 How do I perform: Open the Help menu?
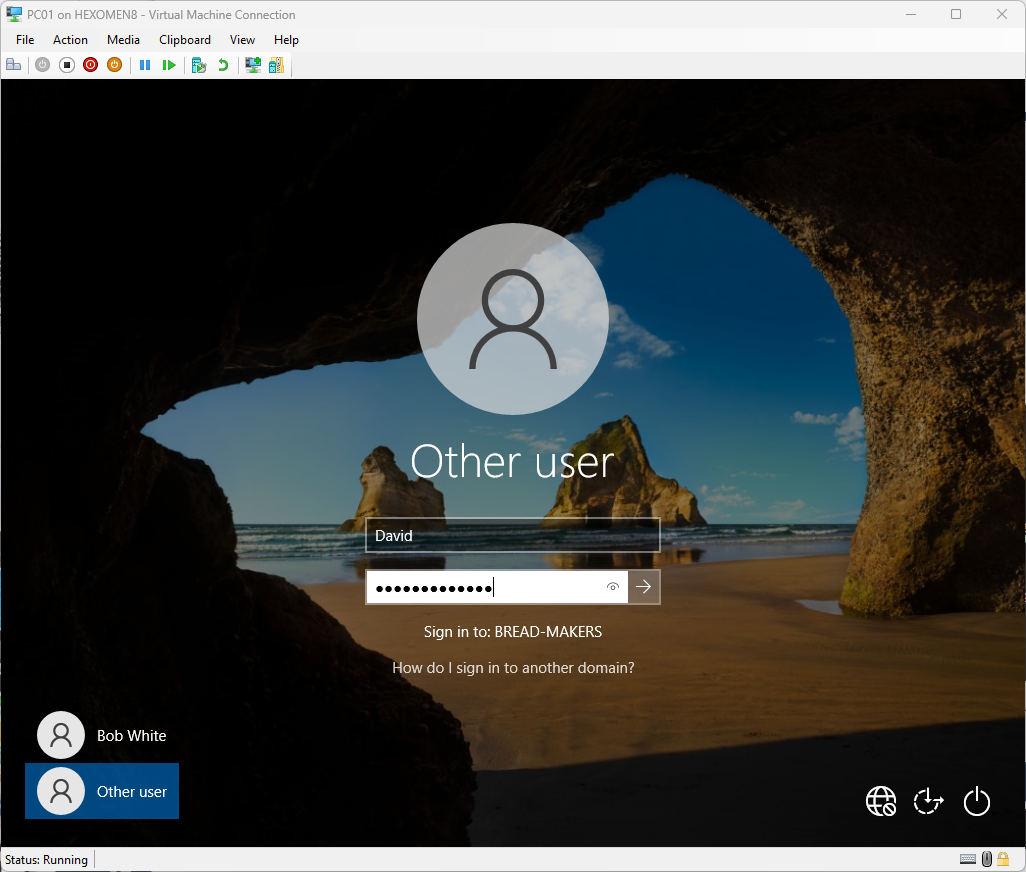(286, 40)
